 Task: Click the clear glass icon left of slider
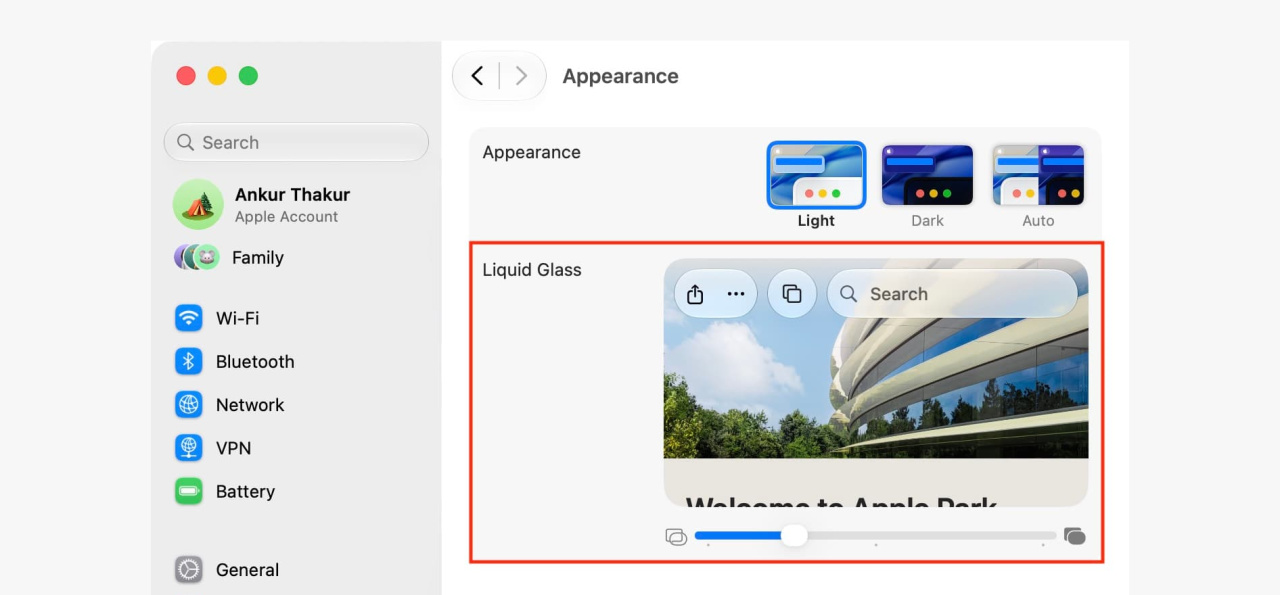pos(676,537)
